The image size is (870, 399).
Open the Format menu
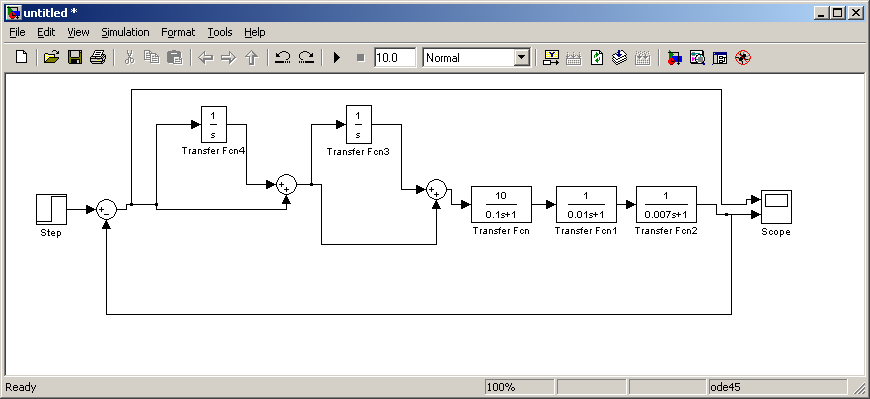pos(178,32)
